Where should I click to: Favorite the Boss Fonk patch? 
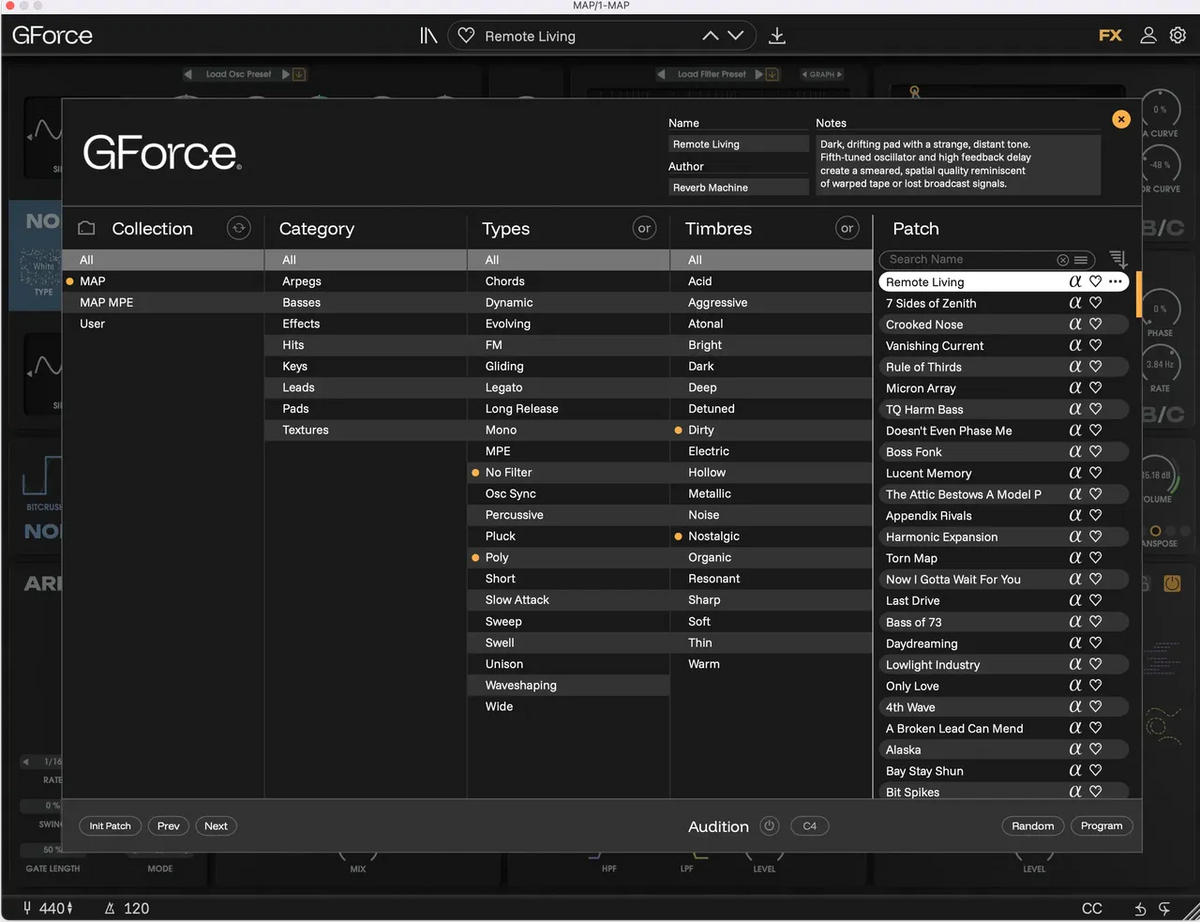pos(1095,452)
